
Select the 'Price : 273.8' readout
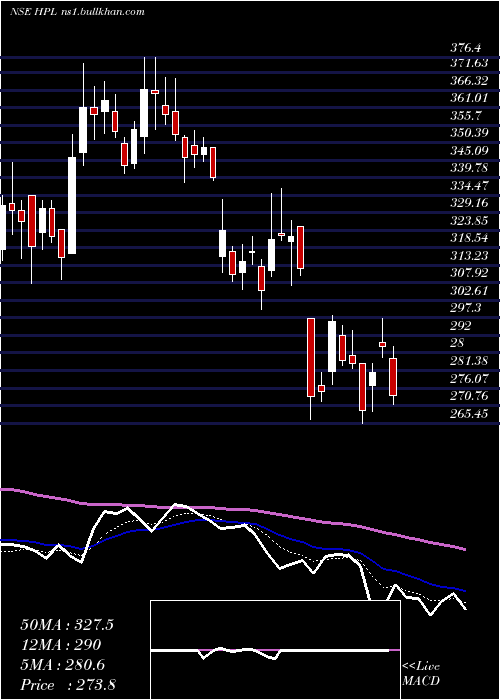coord(68,685)
